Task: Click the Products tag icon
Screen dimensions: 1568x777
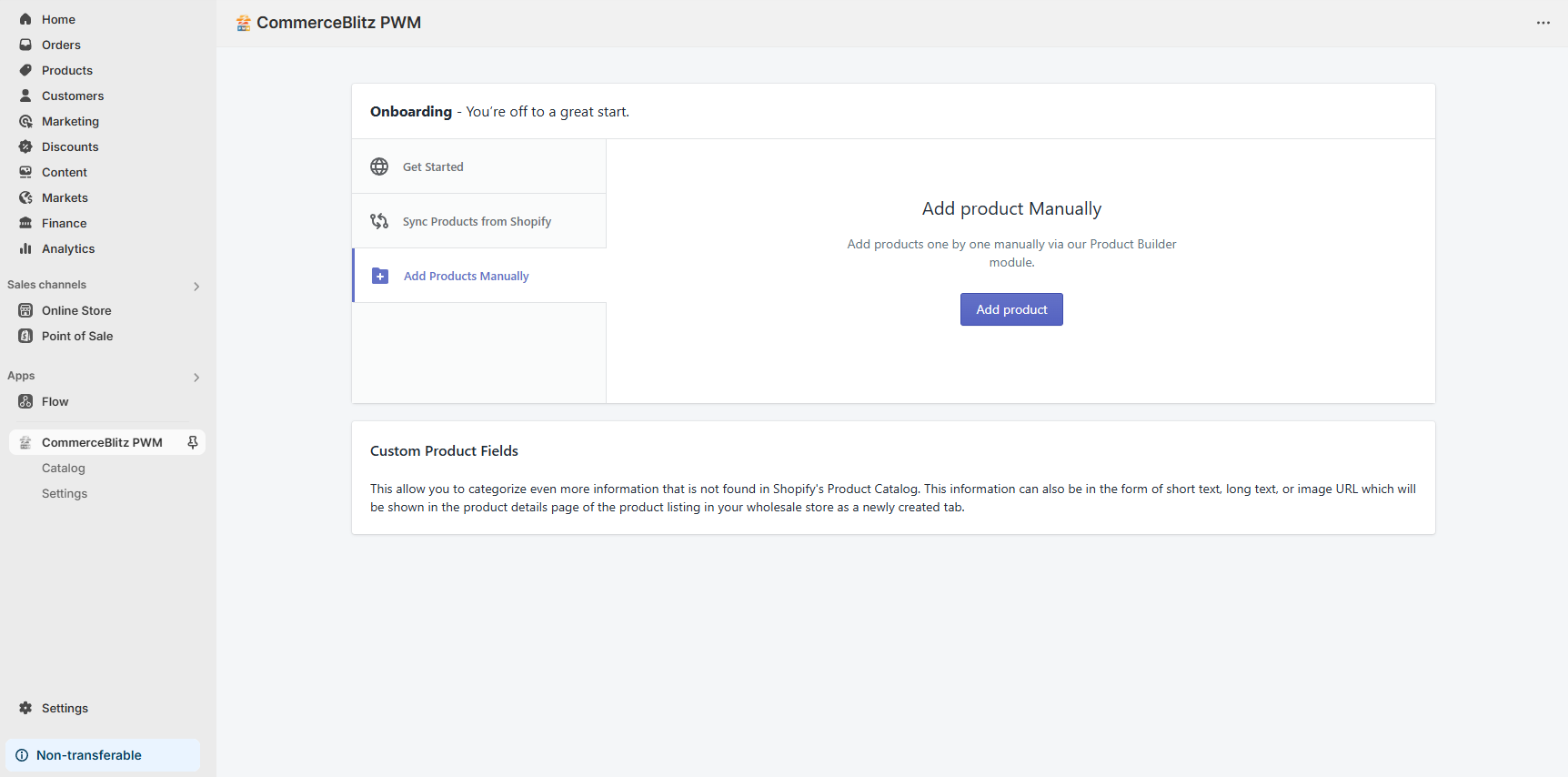Action: [x=25, y=70]
